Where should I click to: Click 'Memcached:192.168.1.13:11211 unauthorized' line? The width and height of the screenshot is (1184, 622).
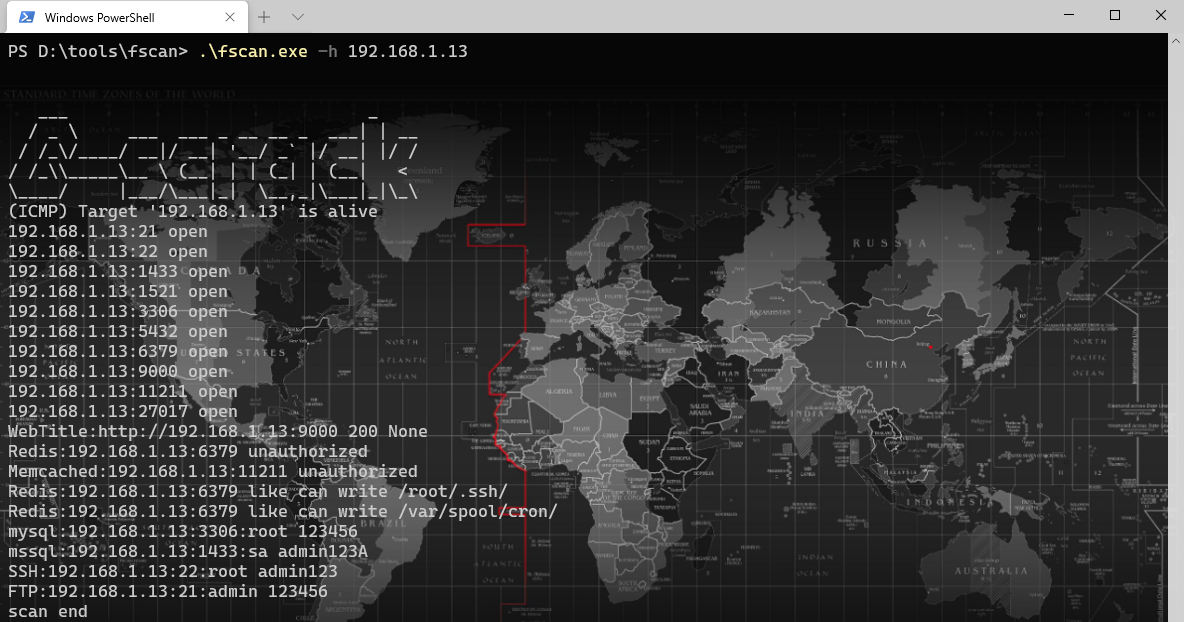point(213,472)
